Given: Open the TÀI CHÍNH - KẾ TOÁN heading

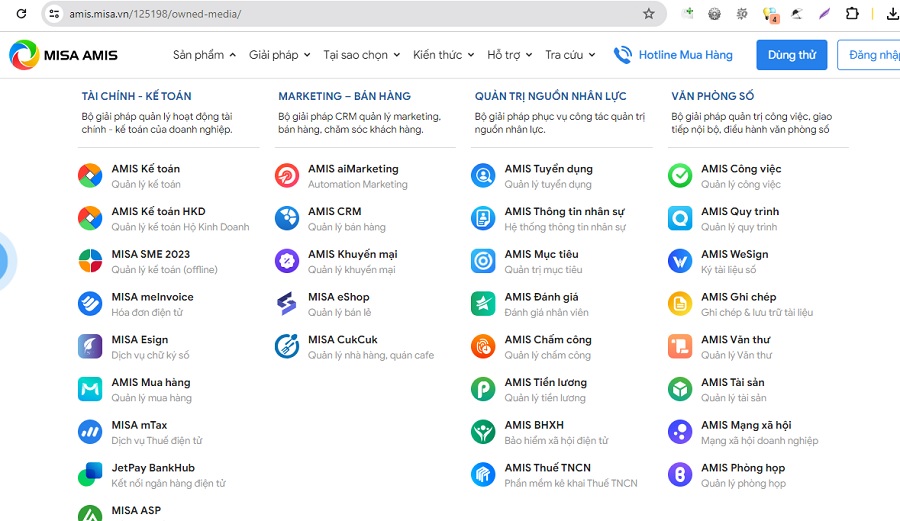Looking at the screenshot, I should [x=137, y=96].
